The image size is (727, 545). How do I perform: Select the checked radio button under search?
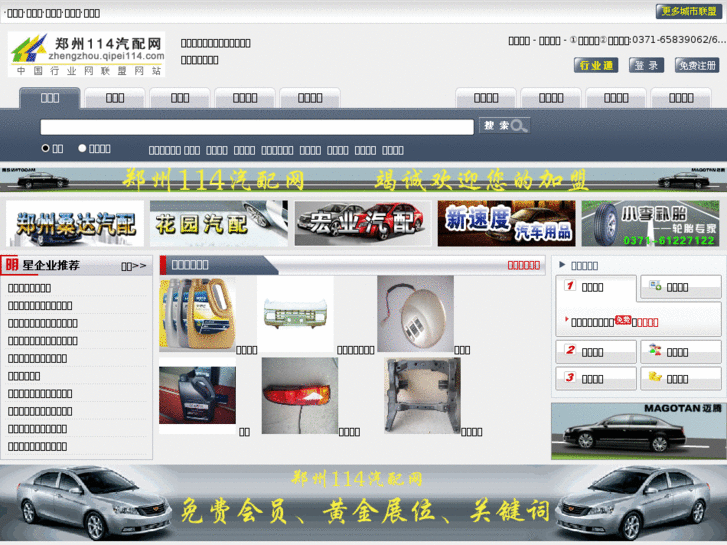45,148
